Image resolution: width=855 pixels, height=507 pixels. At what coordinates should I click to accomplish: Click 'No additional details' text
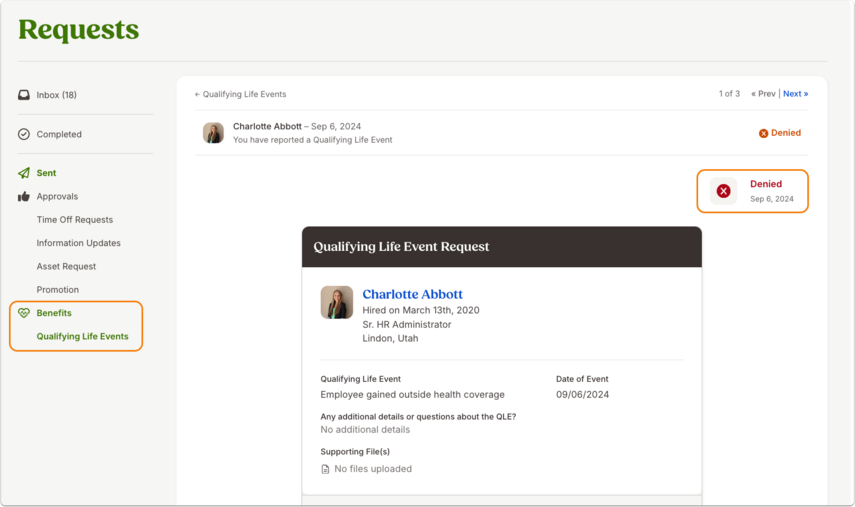(x=365, y=430)
